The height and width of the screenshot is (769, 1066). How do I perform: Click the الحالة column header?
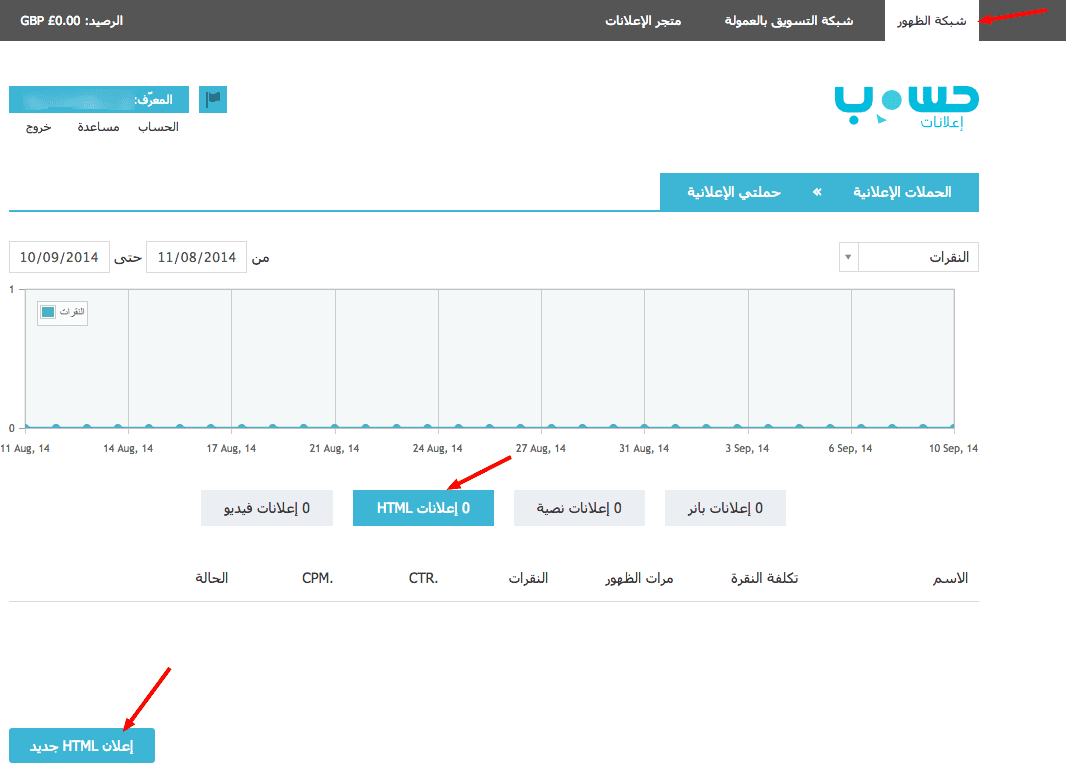(x=211, y=578)
